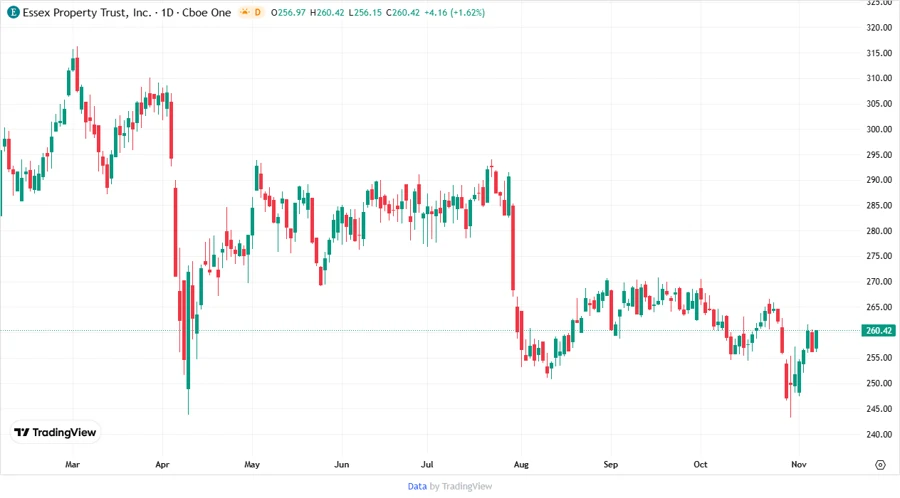Click the O256.97 open value
Image resolution: width=900 pixels, height=498 pixels.
[288, 12]
